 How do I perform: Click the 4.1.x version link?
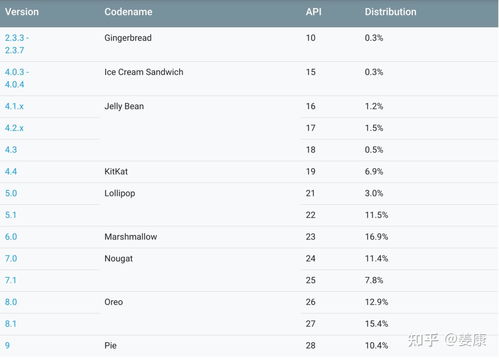tap(14, 106)
